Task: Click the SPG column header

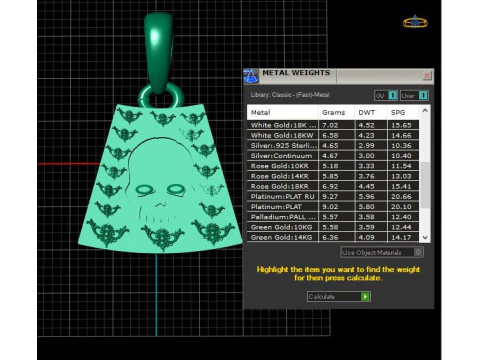Action: point(403,113)
